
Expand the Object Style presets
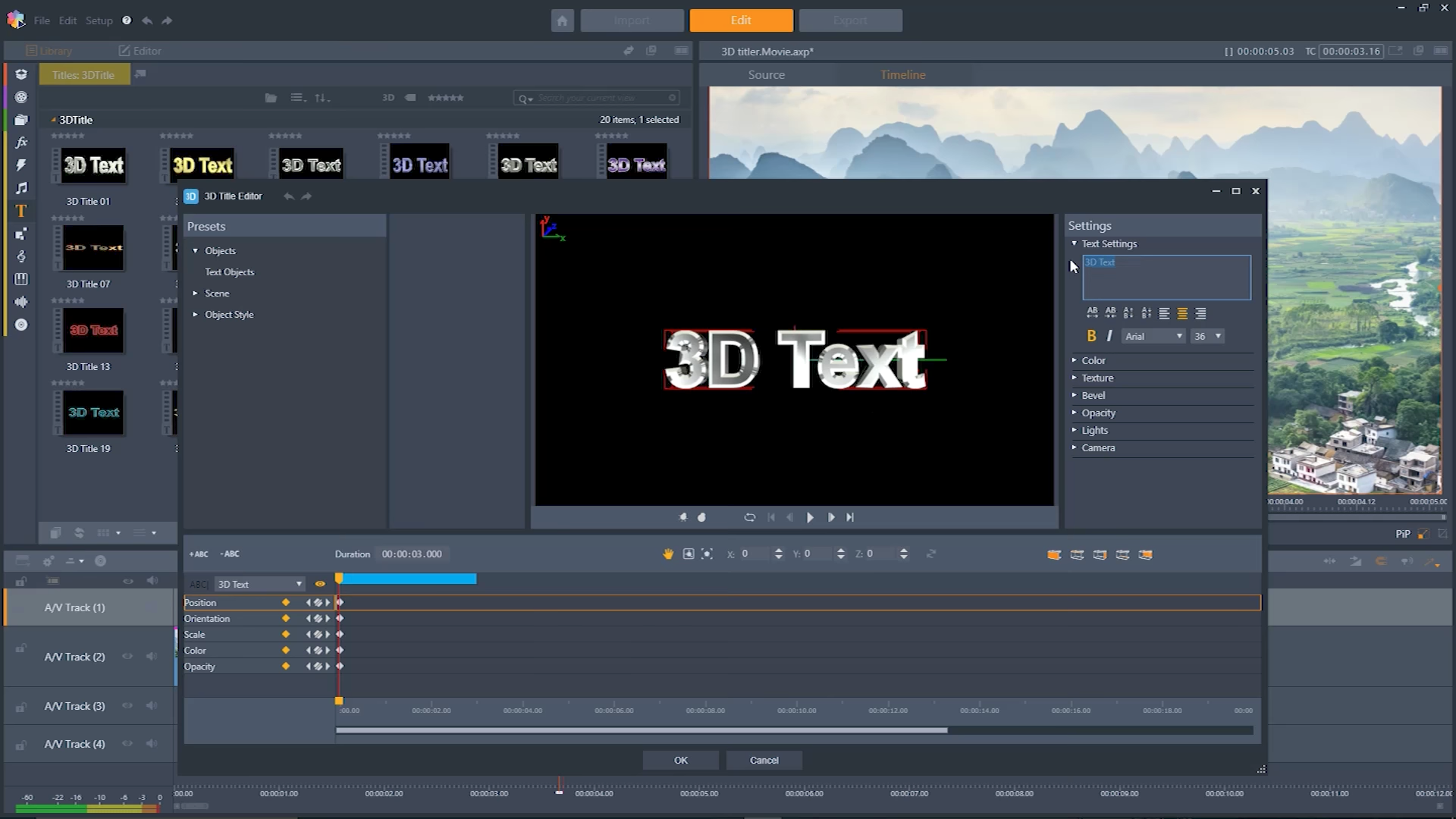[229, 314]
